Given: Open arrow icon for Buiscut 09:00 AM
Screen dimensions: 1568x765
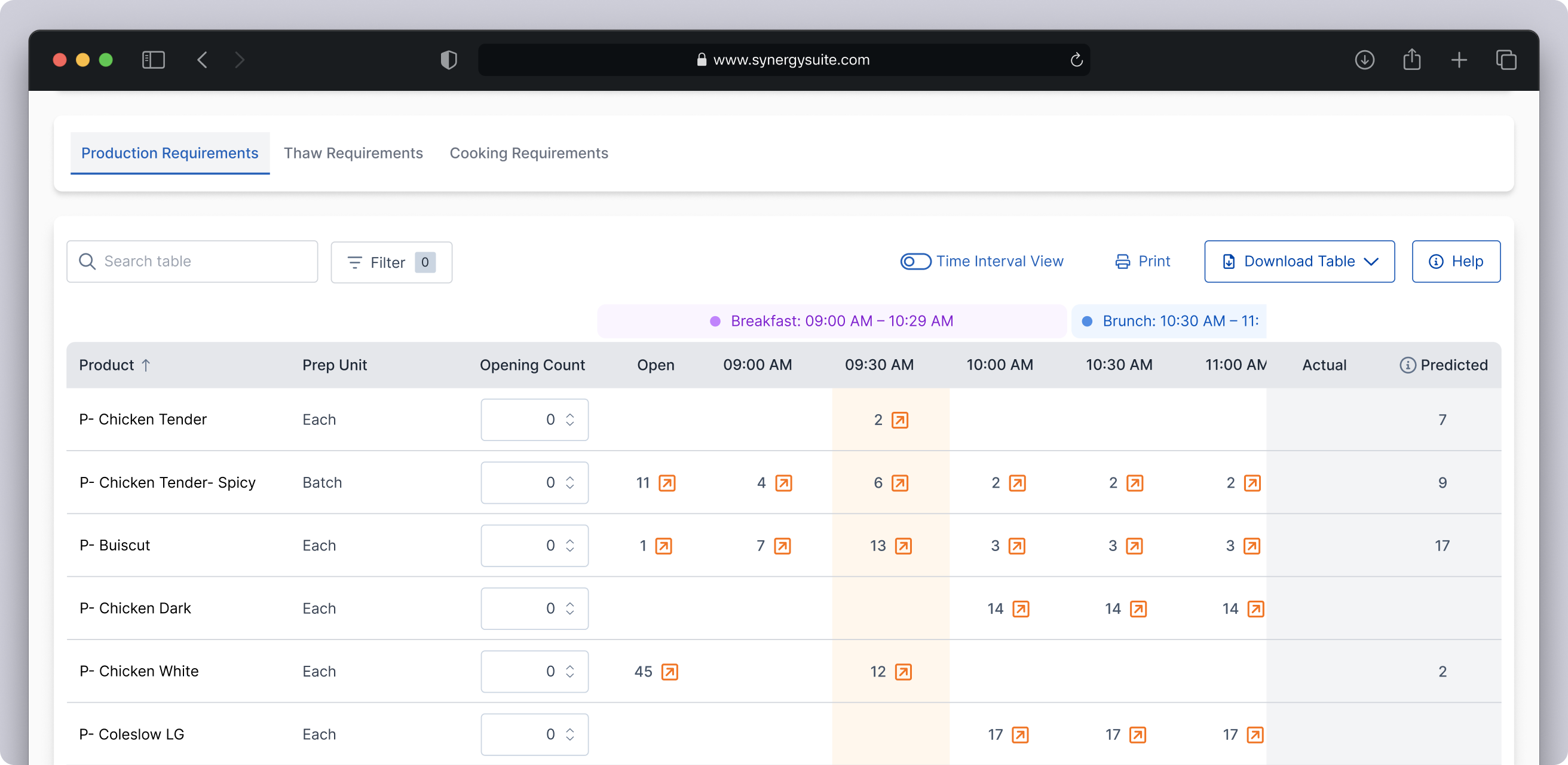Looking at the screenshot, I should pos(782,546).
